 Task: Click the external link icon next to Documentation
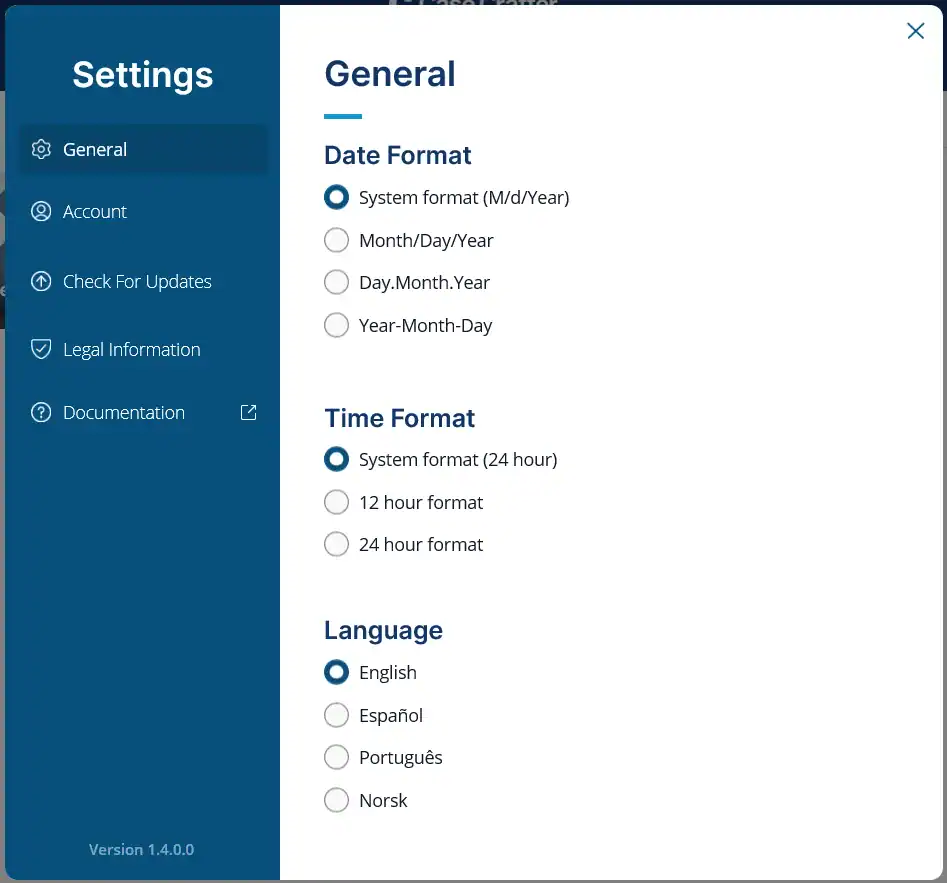(249, 412)
